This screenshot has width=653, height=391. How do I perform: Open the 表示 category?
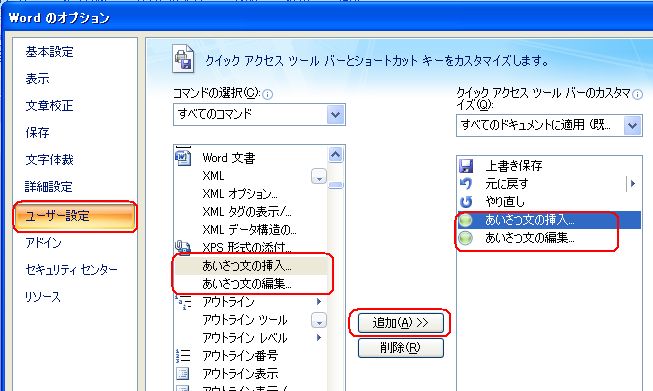(x=37, y=79)
